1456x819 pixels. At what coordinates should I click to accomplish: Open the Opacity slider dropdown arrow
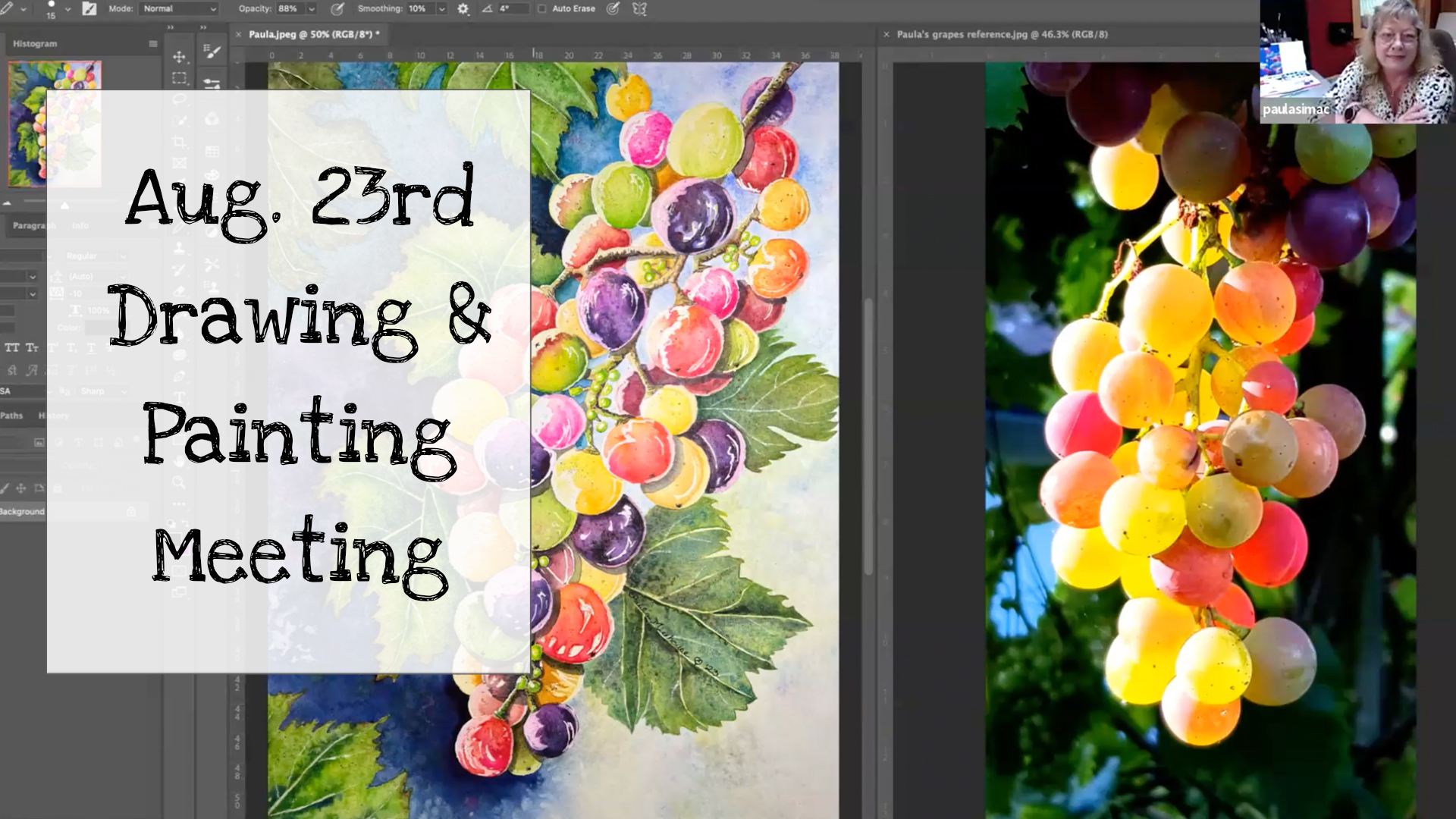point(312,9)
